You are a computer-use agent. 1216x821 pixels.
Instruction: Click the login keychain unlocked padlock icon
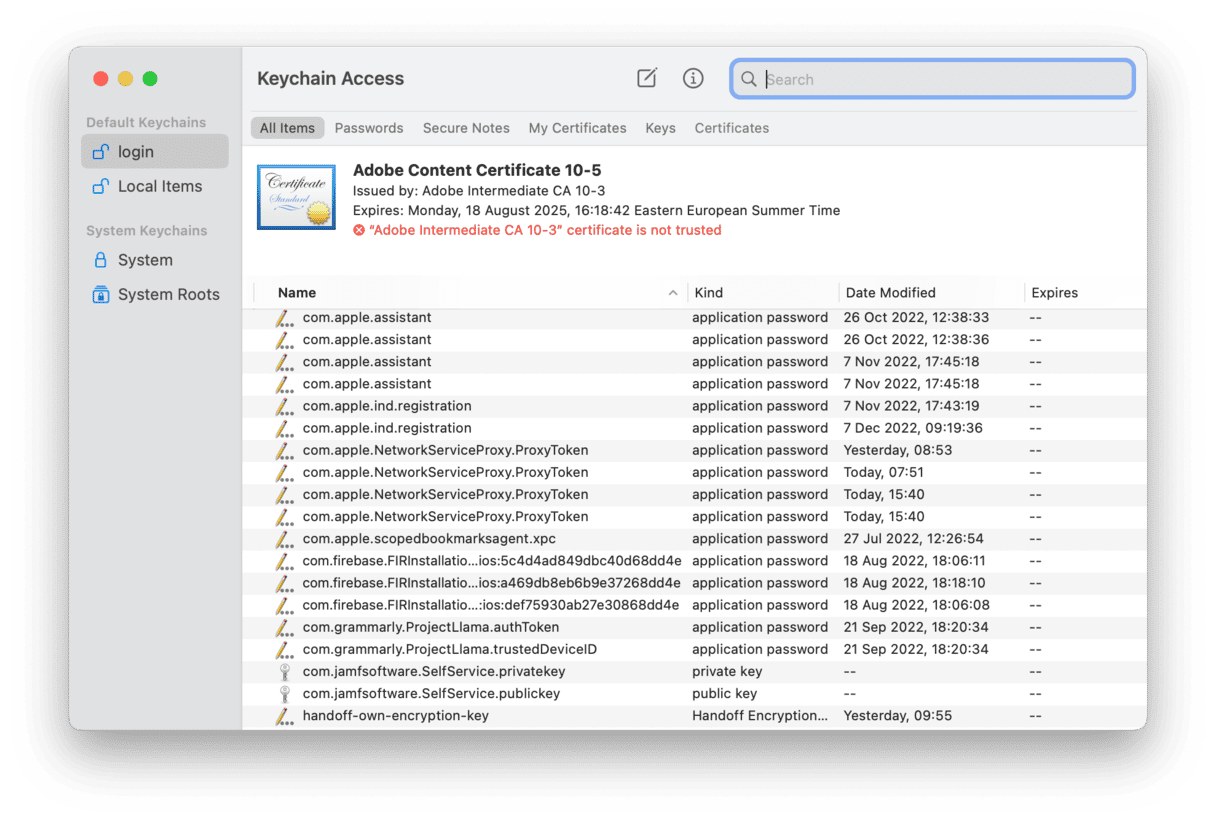point(100,152)
